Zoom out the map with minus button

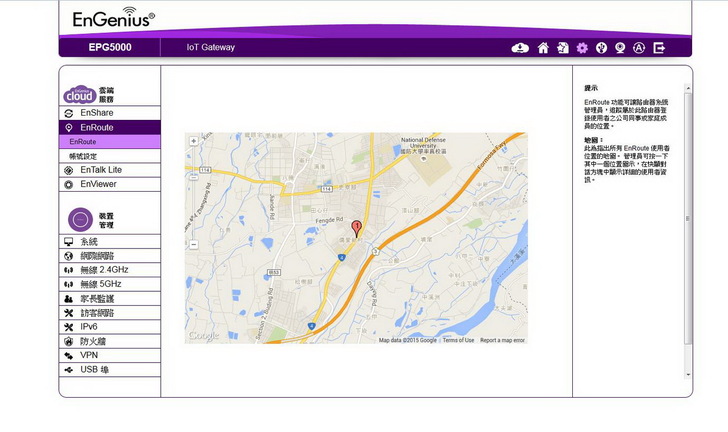(193, 243)
